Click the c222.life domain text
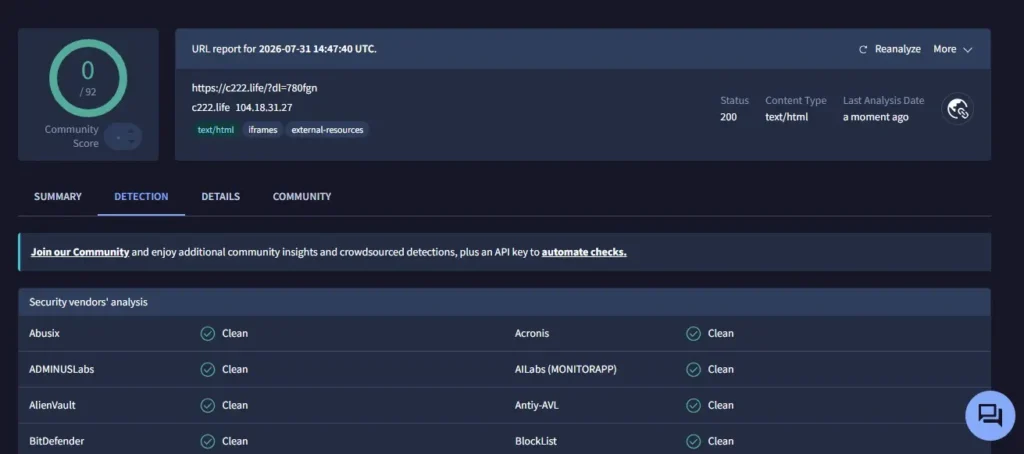Image resolution: width=1024 pixels, height=454 pixels. [x=210, y=108]
